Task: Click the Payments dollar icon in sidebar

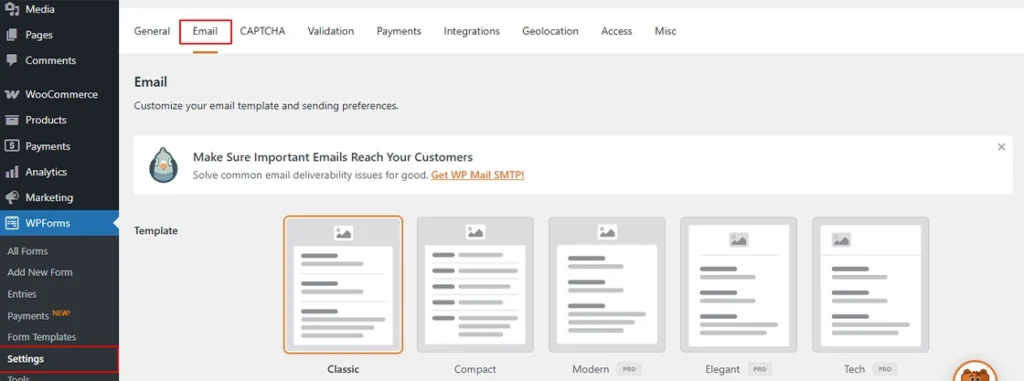Action: [x=11, y=146]
